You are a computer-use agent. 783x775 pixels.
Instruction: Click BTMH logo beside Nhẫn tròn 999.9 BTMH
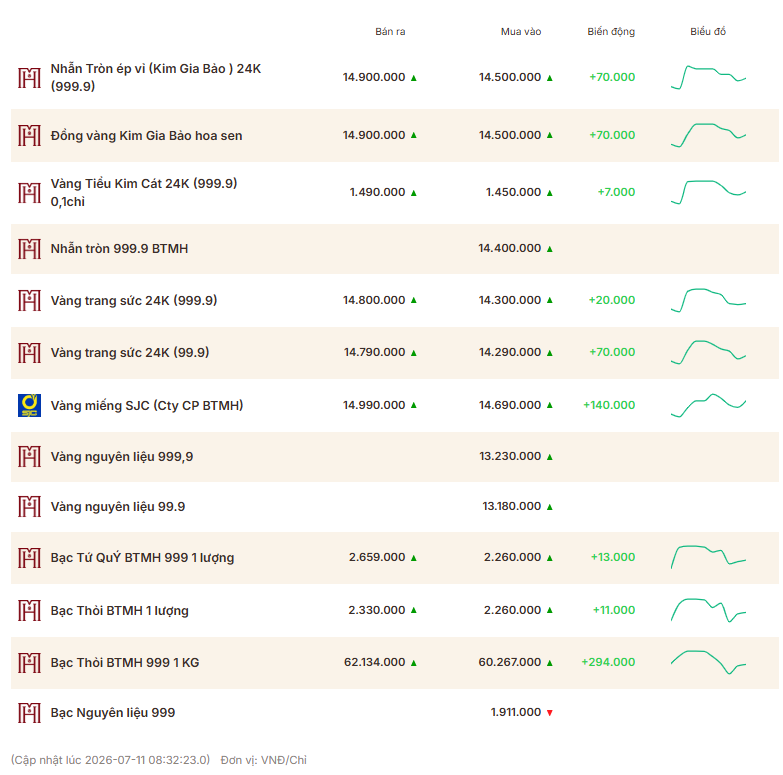coord(29,249)
